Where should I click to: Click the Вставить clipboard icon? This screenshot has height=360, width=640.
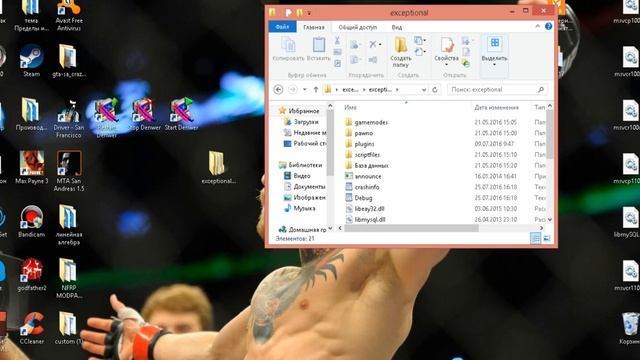click(319, 44)
